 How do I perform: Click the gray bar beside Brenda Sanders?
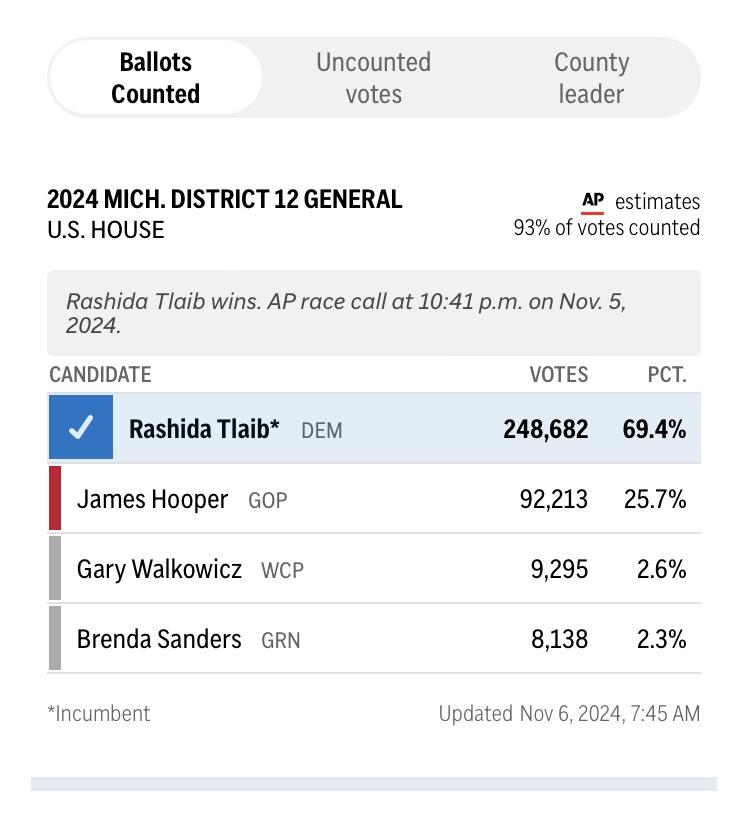click(54, 638)
